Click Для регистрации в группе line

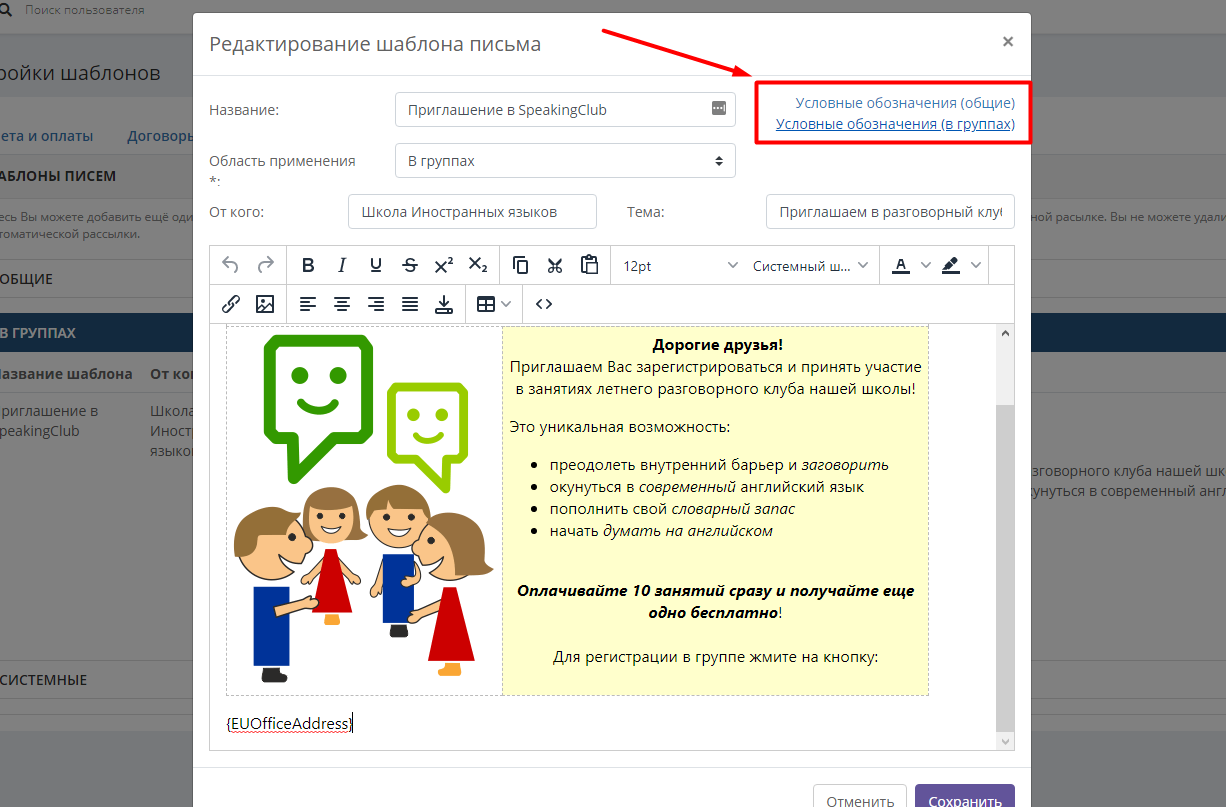click(715, 657)
